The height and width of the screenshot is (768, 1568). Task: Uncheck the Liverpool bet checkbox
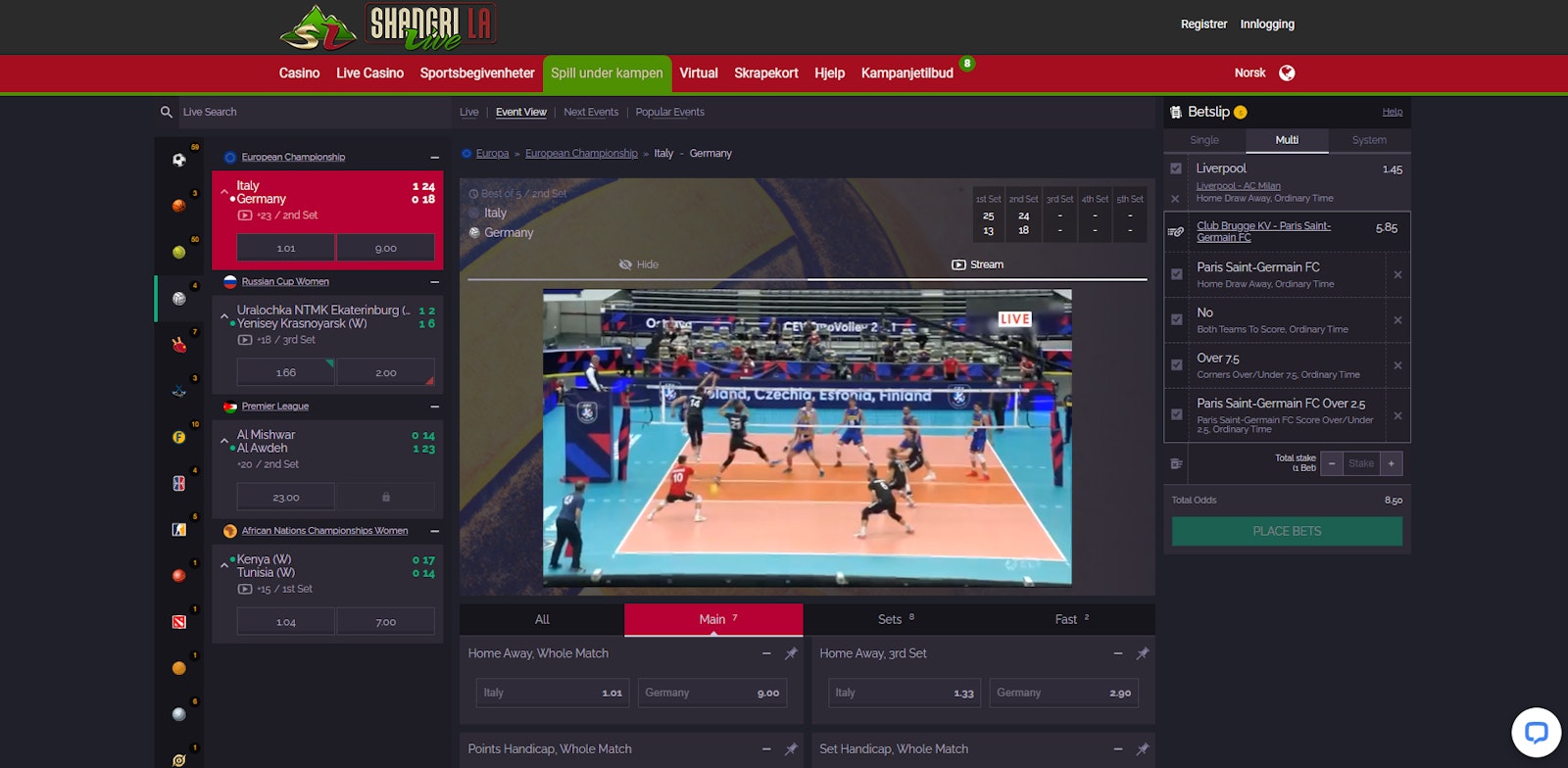point(1176,168)
